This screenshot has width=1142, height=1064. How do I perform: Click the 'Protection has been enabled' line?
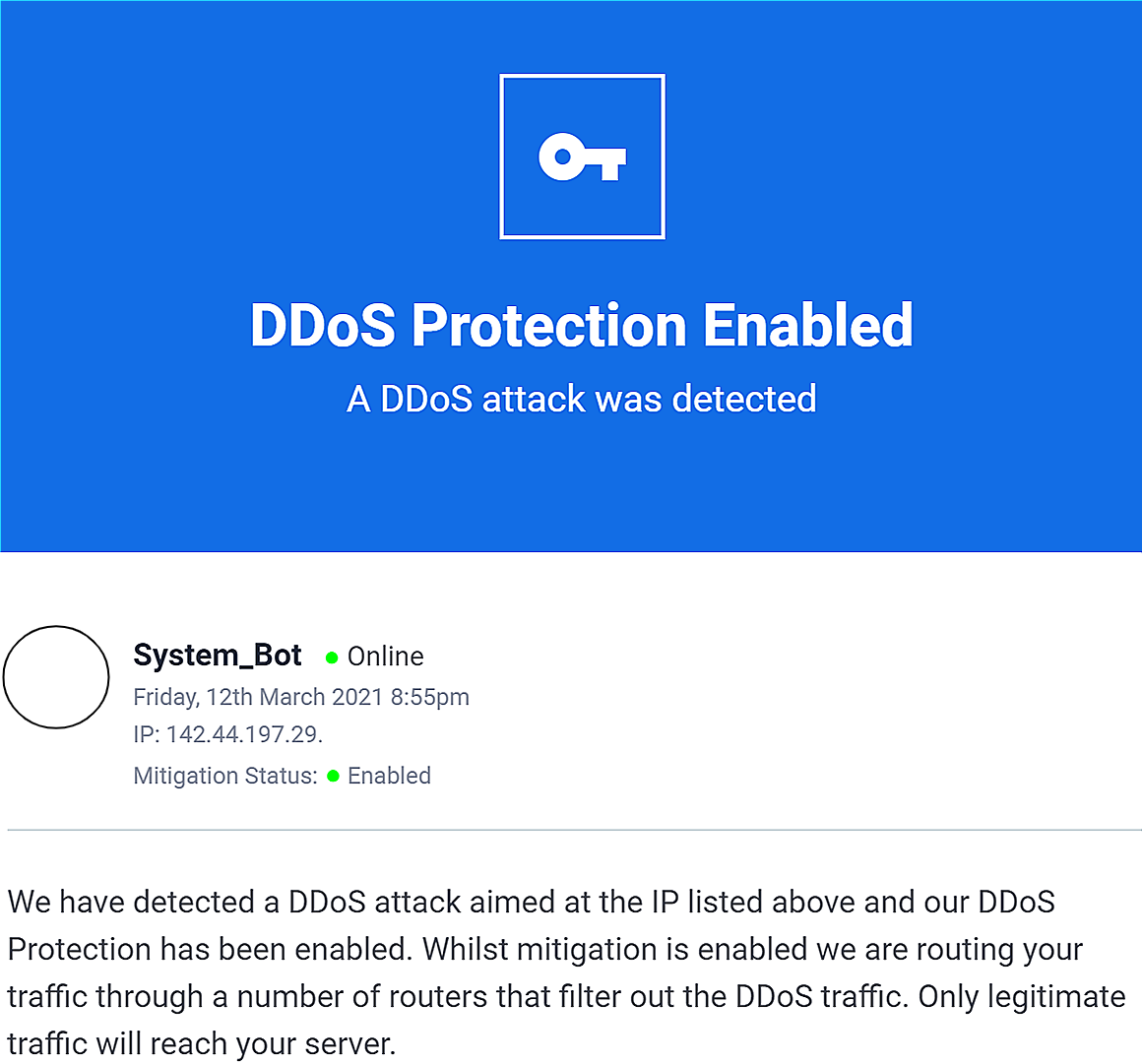(544, 950)
